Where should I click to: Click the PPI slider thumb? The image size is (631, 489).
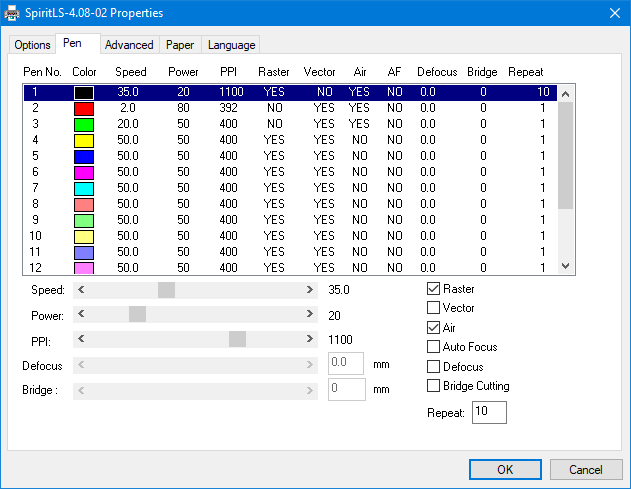pos(237,339)
